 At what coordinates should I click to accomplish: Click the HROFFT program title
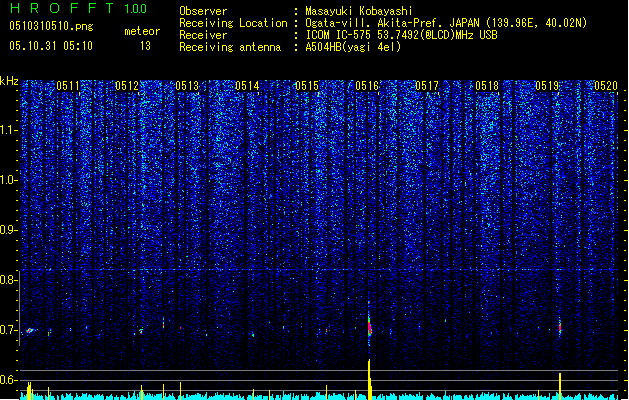[x=62, y=8]
